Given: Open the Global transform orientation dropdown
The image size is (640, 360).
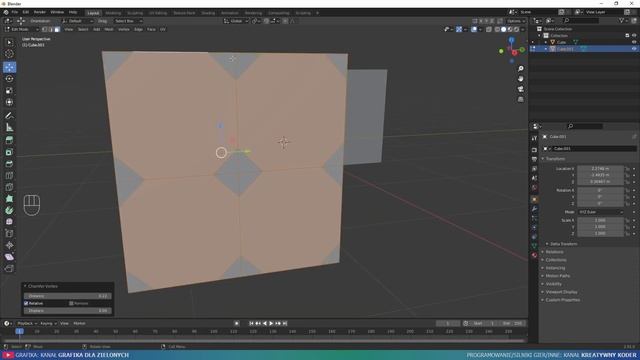Looking at the screenshot, I should click(236, 21).
